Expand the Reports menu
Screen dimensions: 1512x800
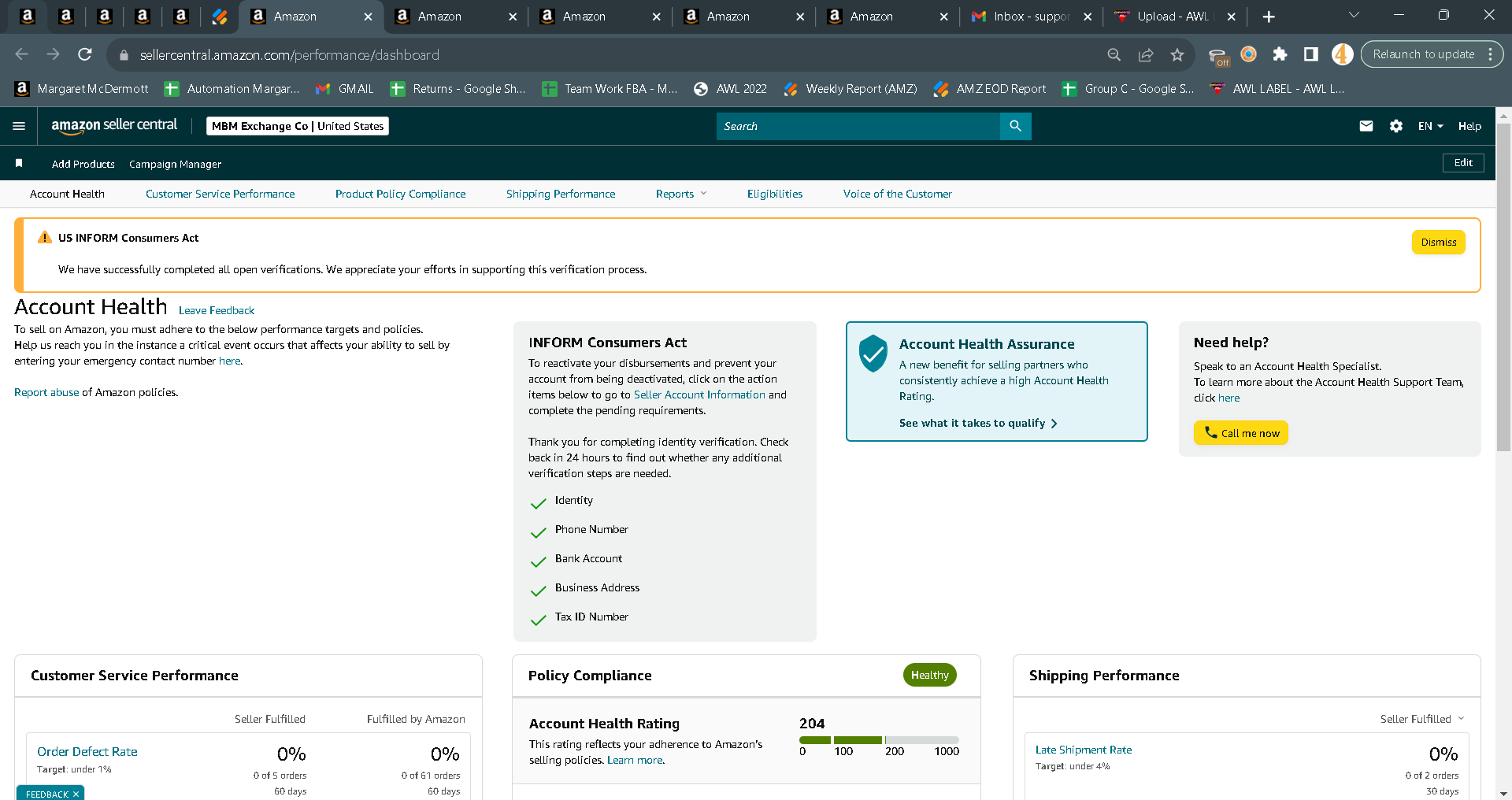coord(681,194)
